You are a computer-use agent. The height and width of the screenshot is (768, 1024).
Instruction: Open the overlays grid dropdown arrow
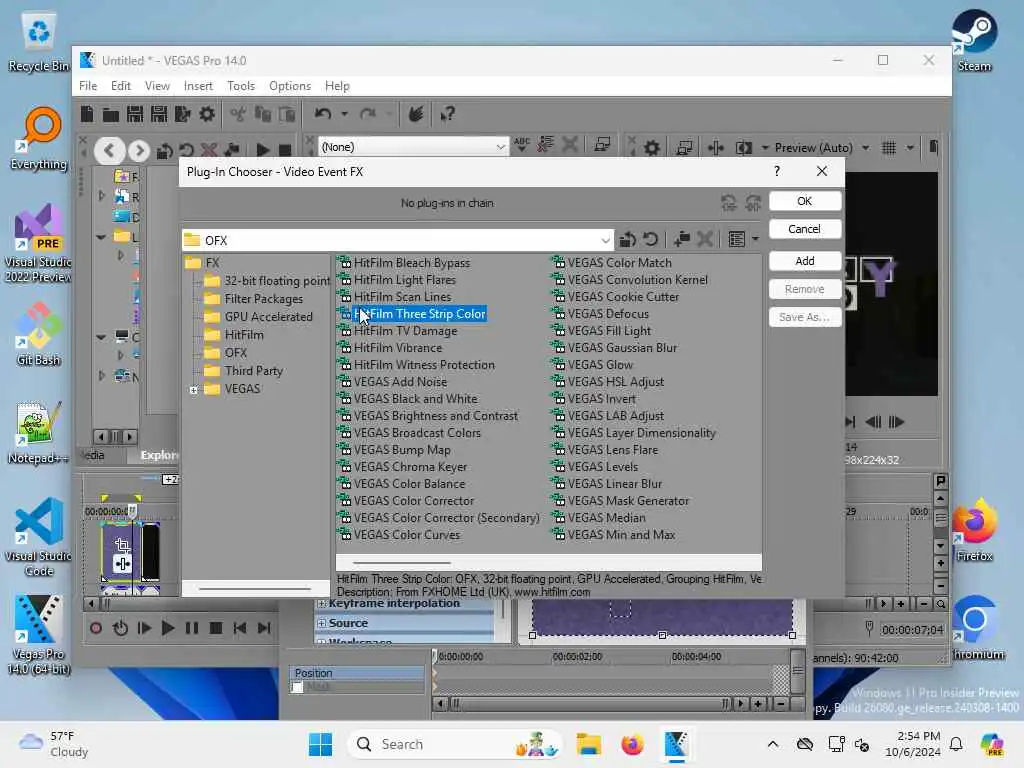coord(910,148)
